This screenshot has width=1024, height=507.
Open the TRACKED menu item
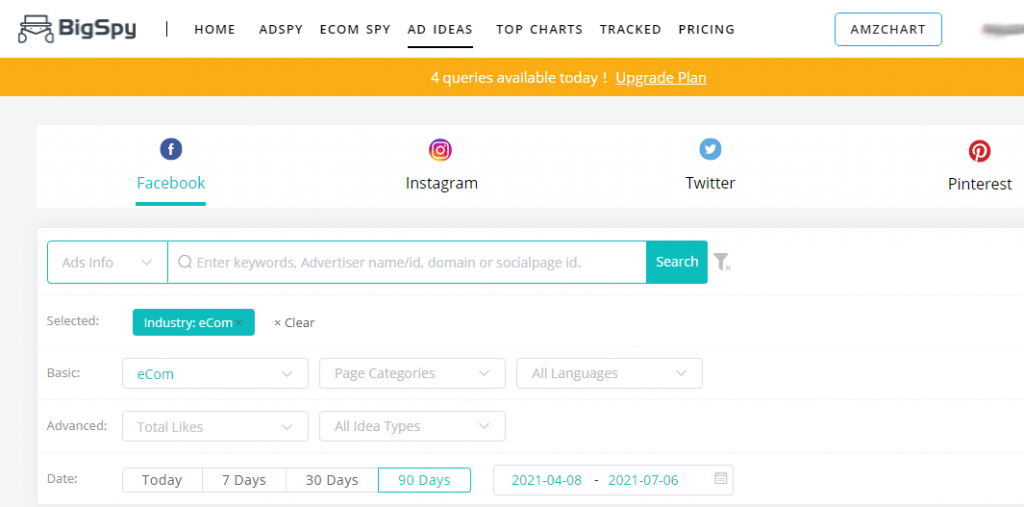point(630,29)
